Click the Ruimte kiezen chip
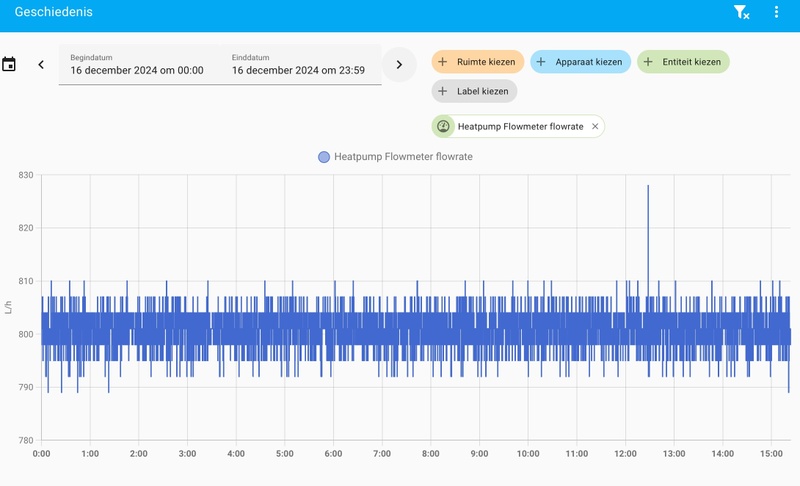 [478, 62]
